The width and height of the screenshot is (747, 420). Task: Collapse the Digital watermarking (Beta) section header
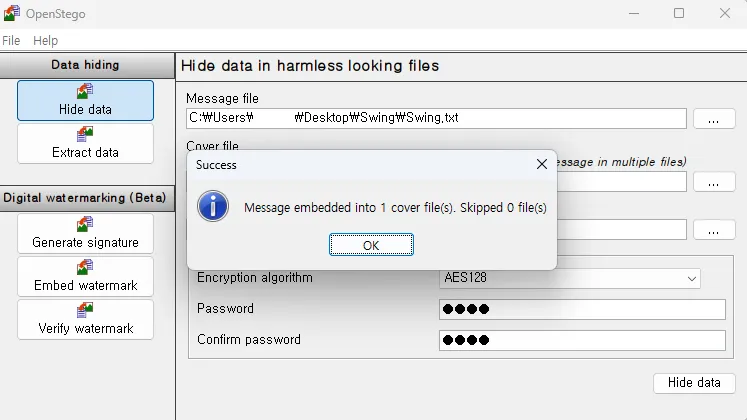click(x=87, y=198)
